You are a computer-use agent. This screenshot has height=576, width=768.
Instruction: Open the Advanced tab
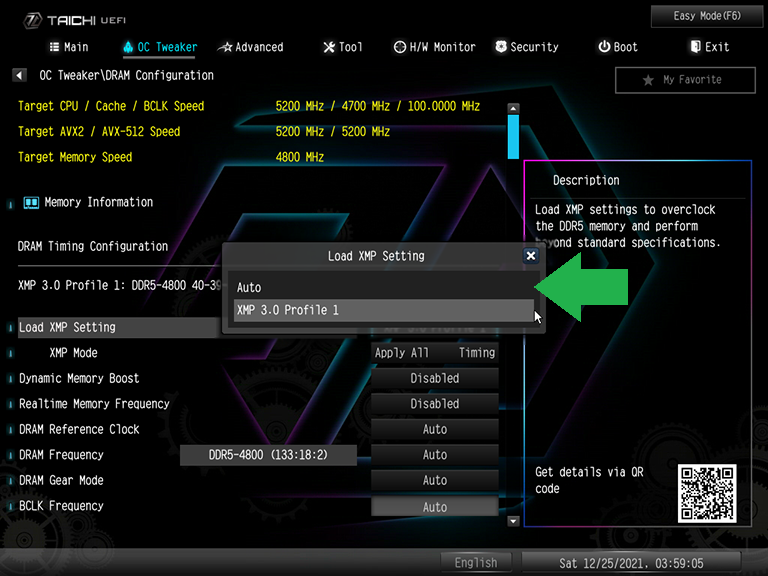(251, 47)
